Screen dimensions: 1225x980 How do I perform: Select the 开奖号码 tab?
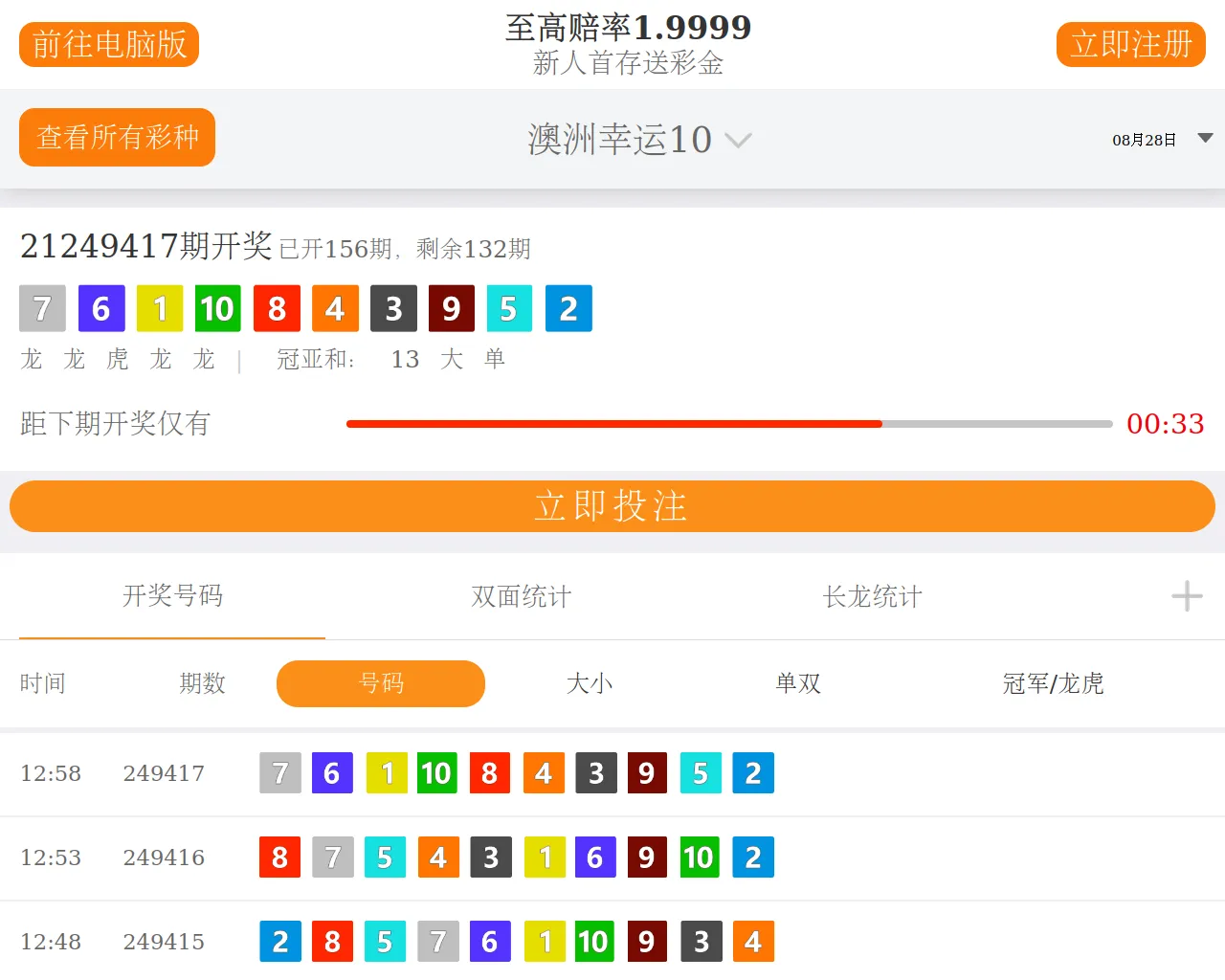(x=172, y=596)
